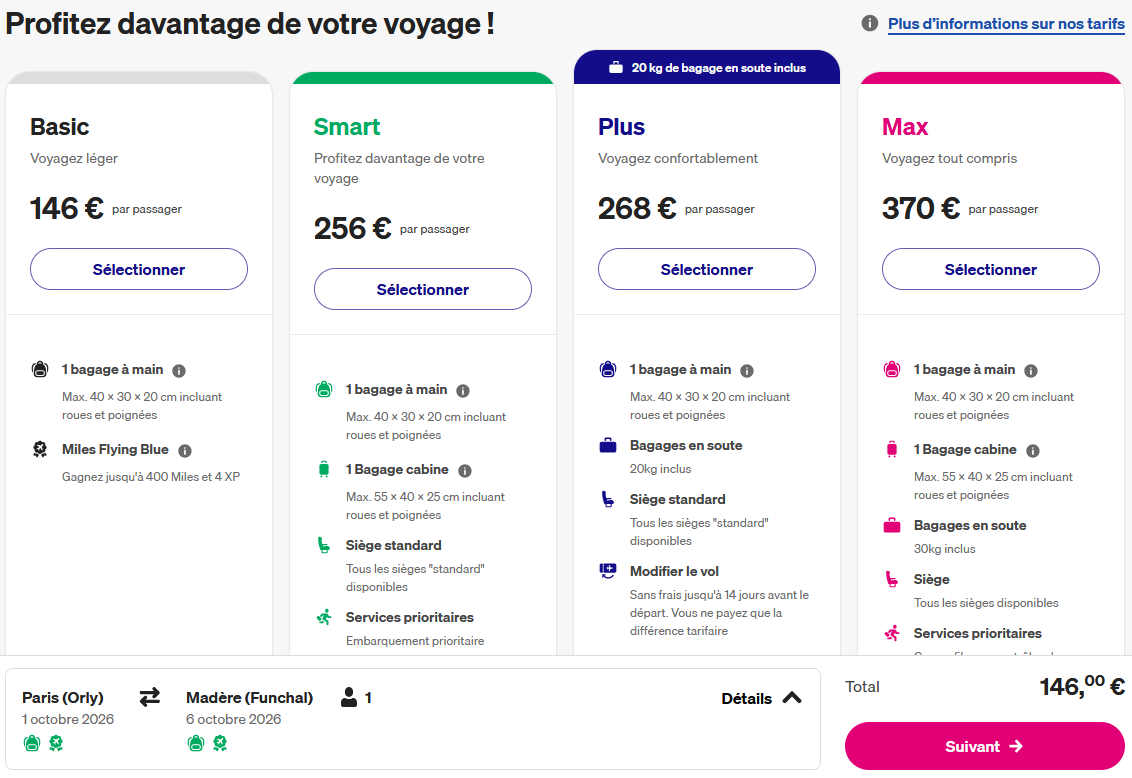Click the passenger count icon
Image resolution: width=1132 pixels, height=778 pixels.
tap(349, 697)
